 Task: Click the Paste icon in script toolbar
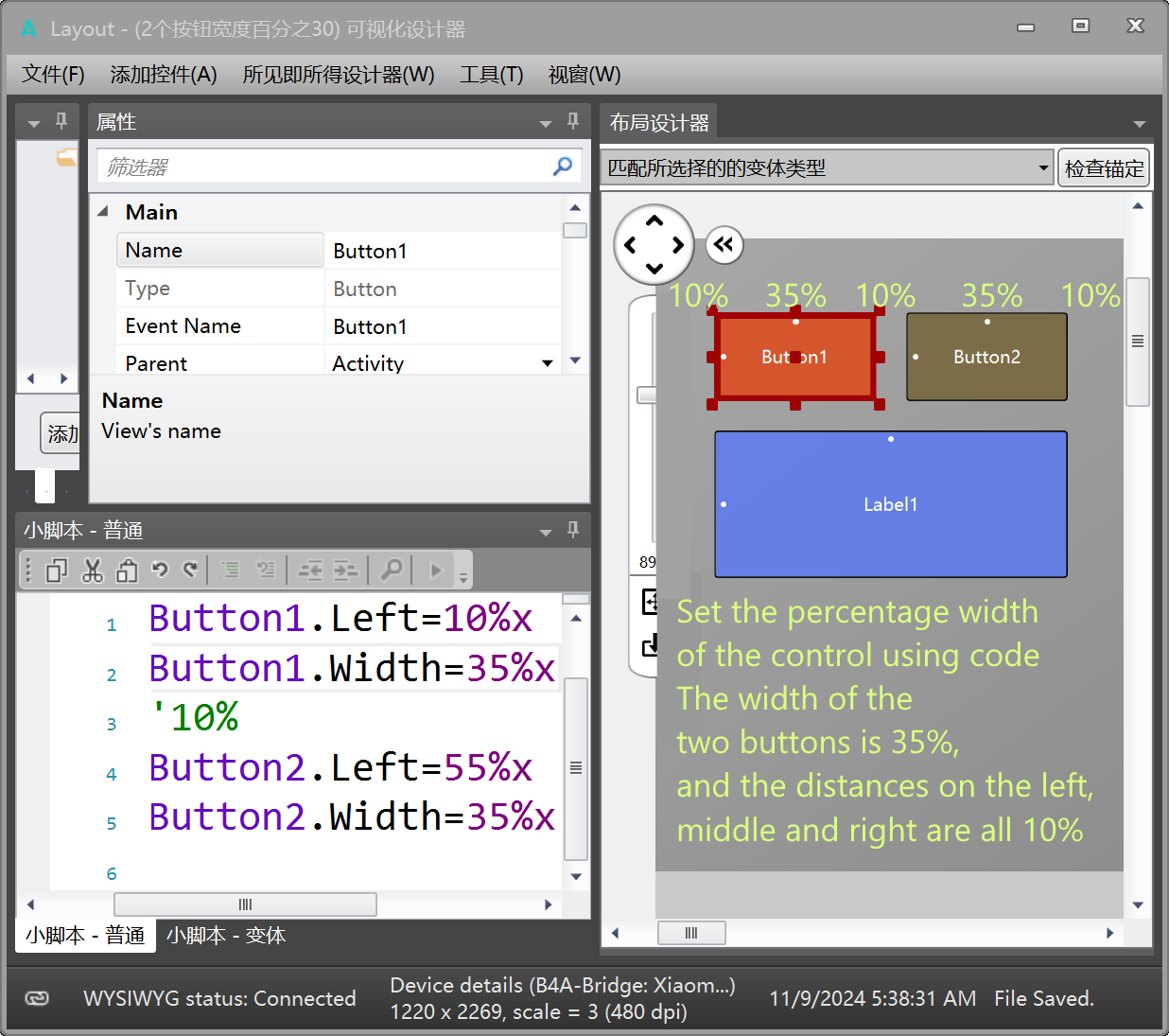click(127, 570)
